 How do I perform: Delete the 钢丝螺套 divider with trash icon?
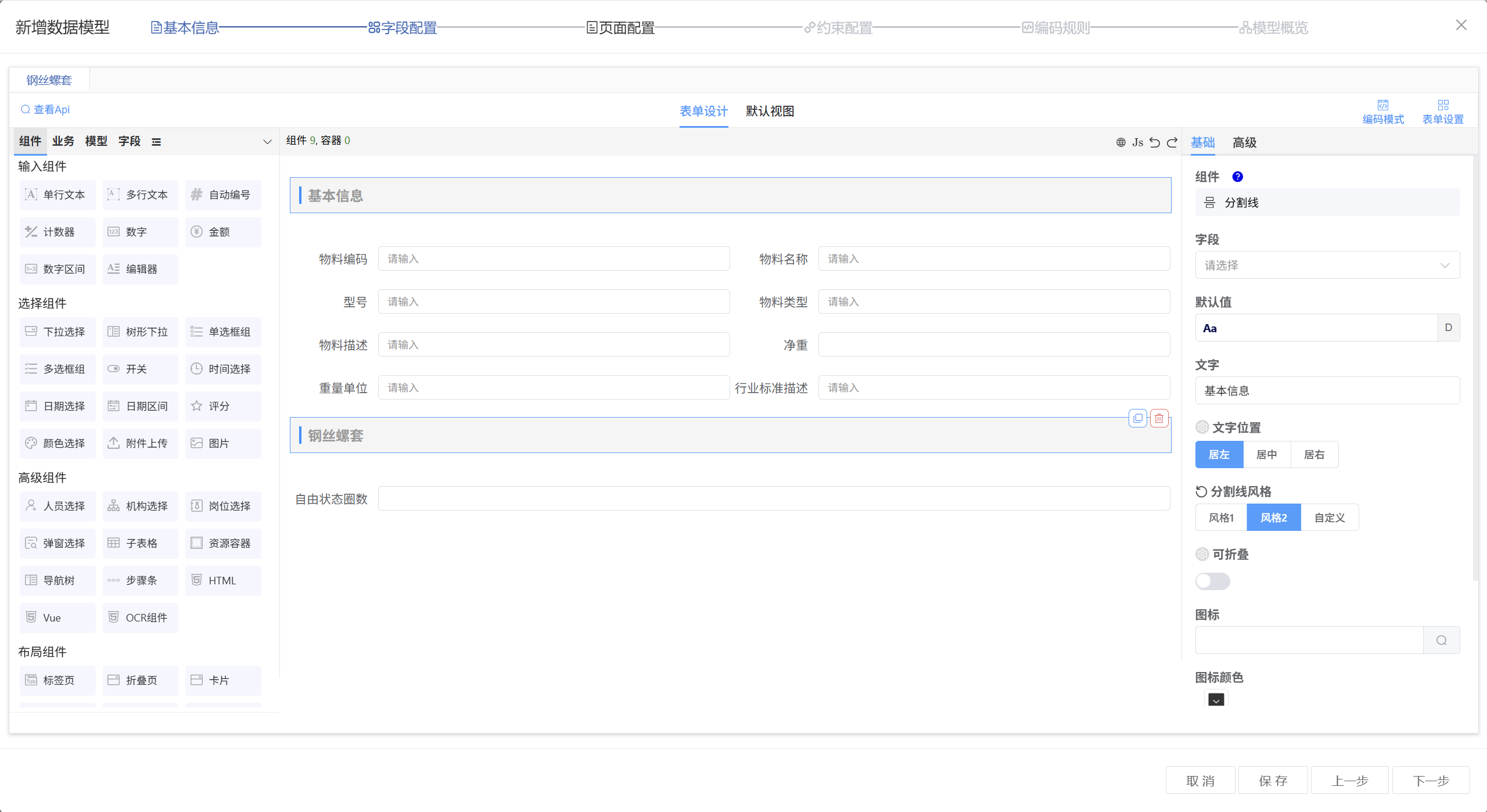pyautogui.click(x=1159, y=418)
